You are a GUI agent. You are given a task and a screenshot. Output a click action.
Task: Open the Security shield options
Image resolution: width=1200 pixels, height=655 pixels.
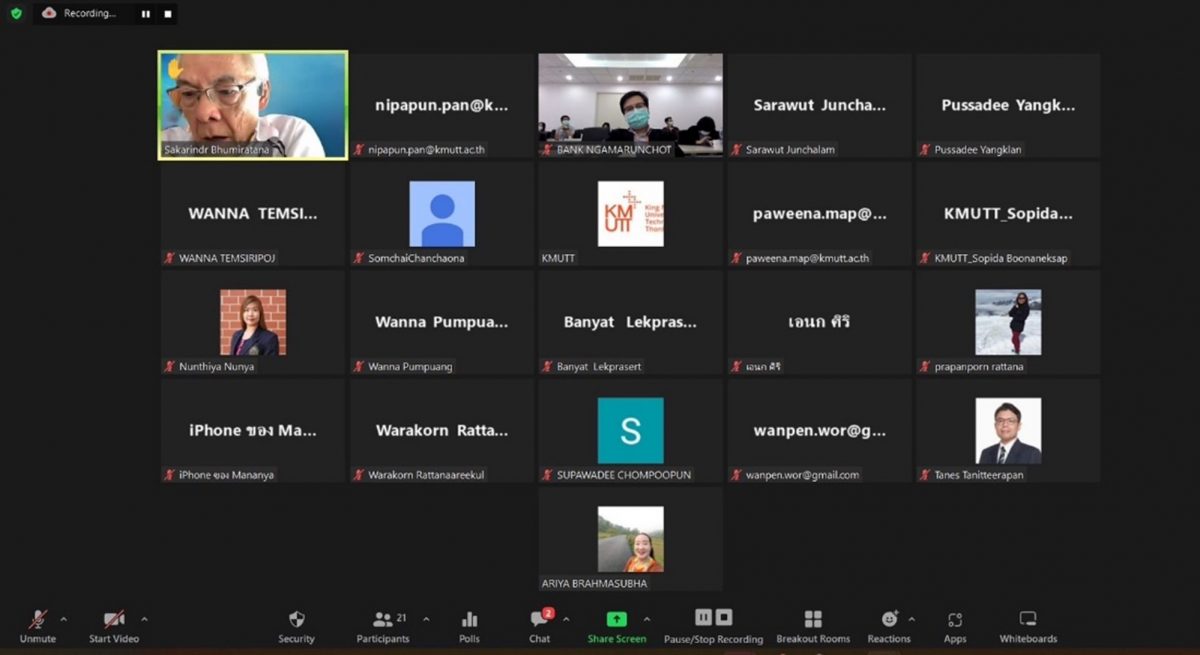pyautogui.click(x=296, y=626)
